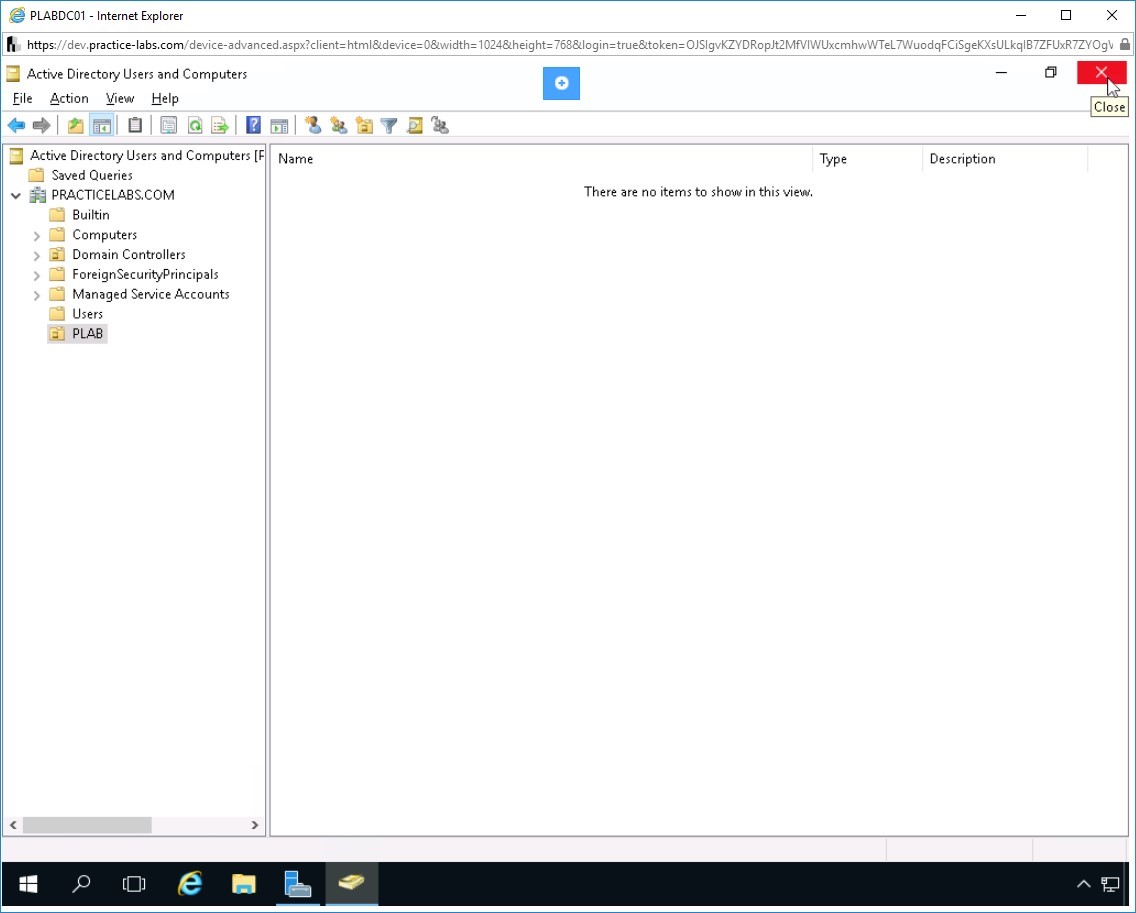Restore down the Active Directory window
The height and width of the screenshot is (913, 1136).
click(x=1051, y=72)
